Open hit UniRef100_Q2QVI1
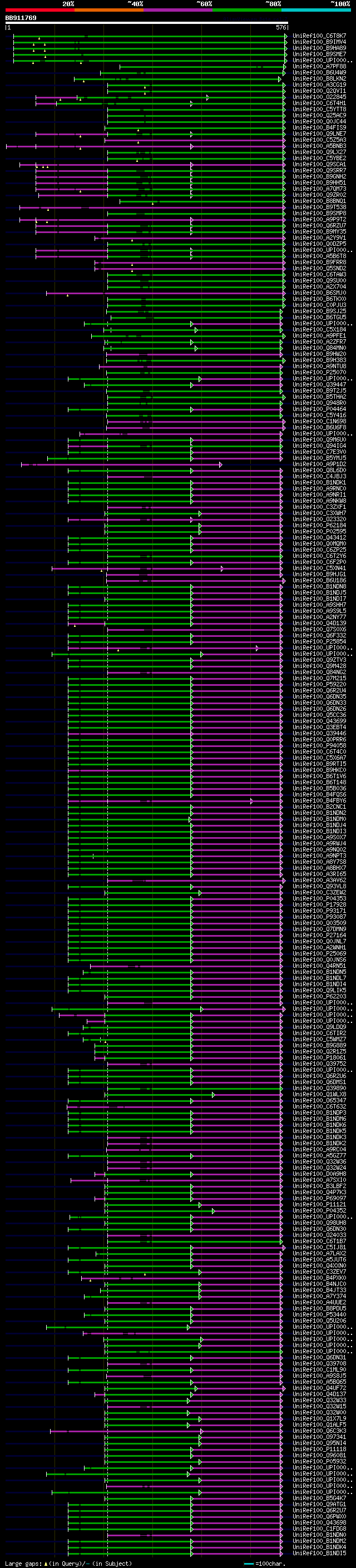This screenshot has width=356, height=1568. [319, 91]
